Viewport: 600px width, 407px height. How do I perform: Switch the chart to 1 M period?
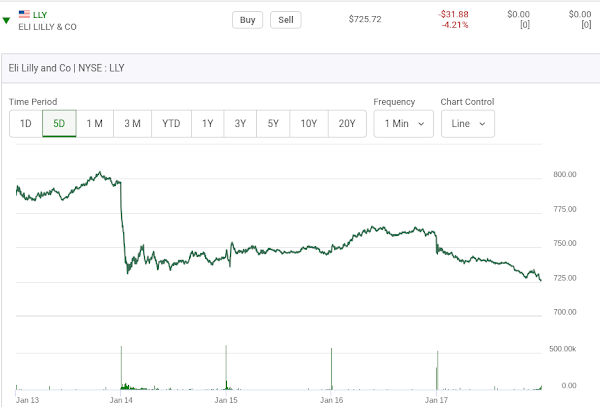click(95, 124)
